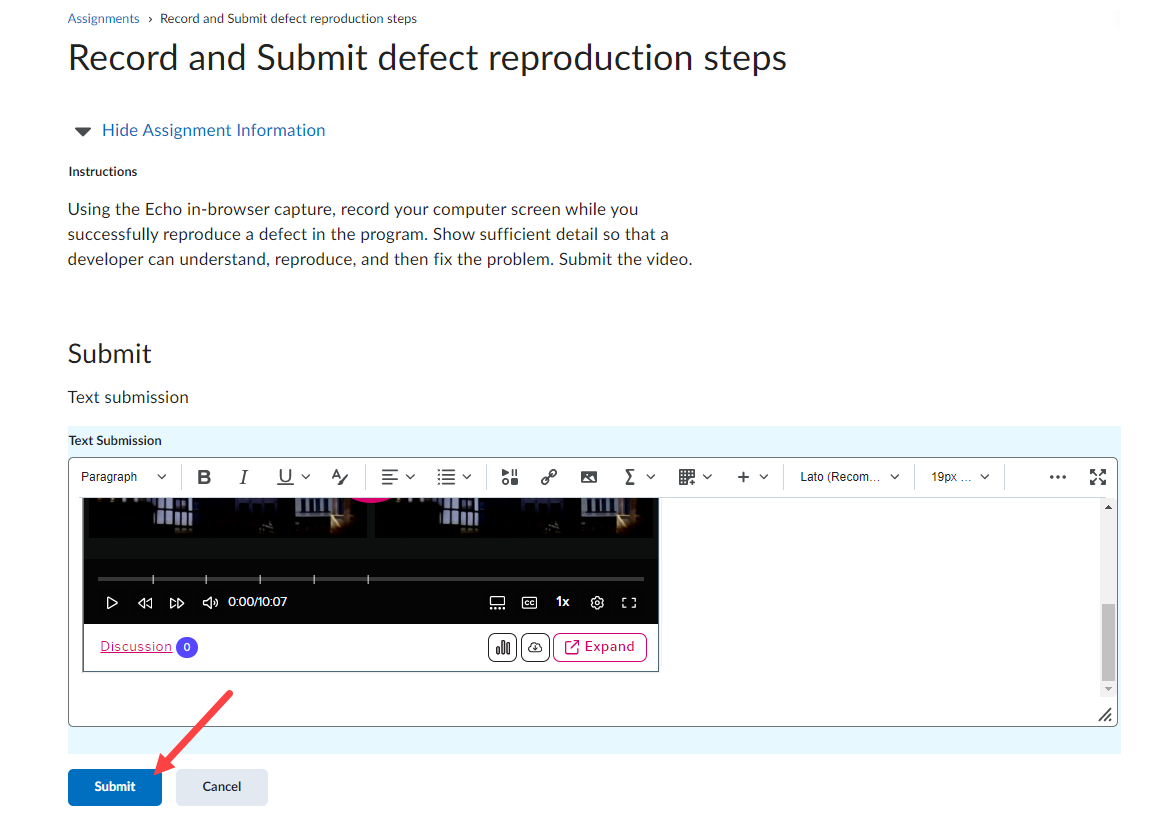
Task: Click the Discussion count badge 0
Action: click(x=187, y=647)
